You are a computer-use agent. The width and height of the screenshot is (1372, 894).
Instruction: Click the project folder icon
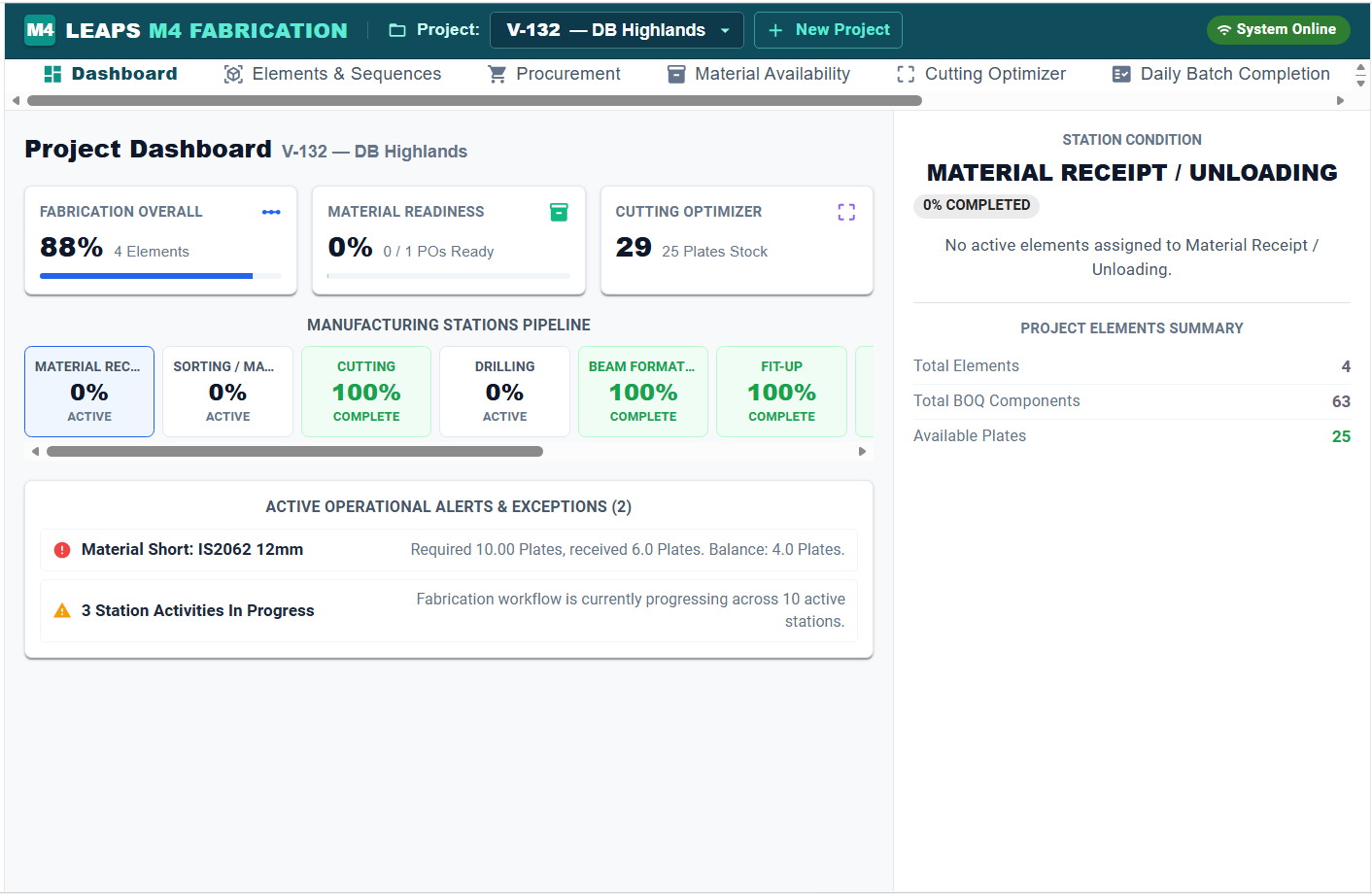(x=396, y=30)
